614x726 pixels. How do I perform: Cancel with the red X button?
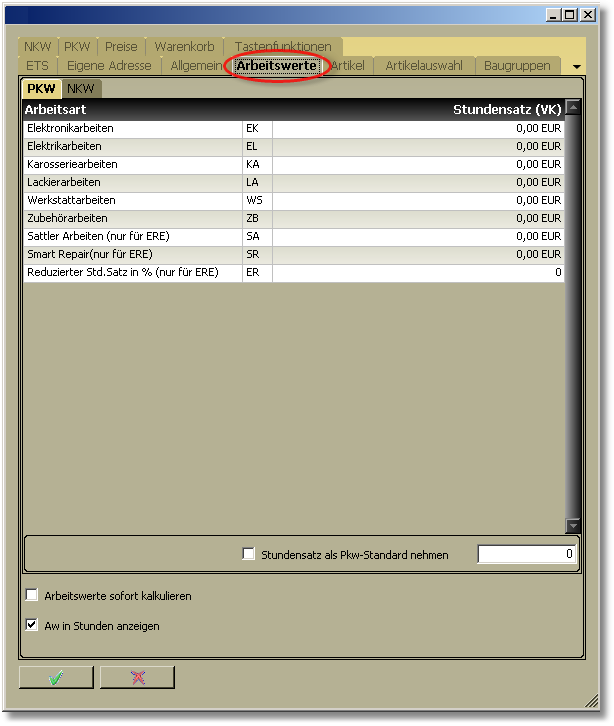coord(138,677)
